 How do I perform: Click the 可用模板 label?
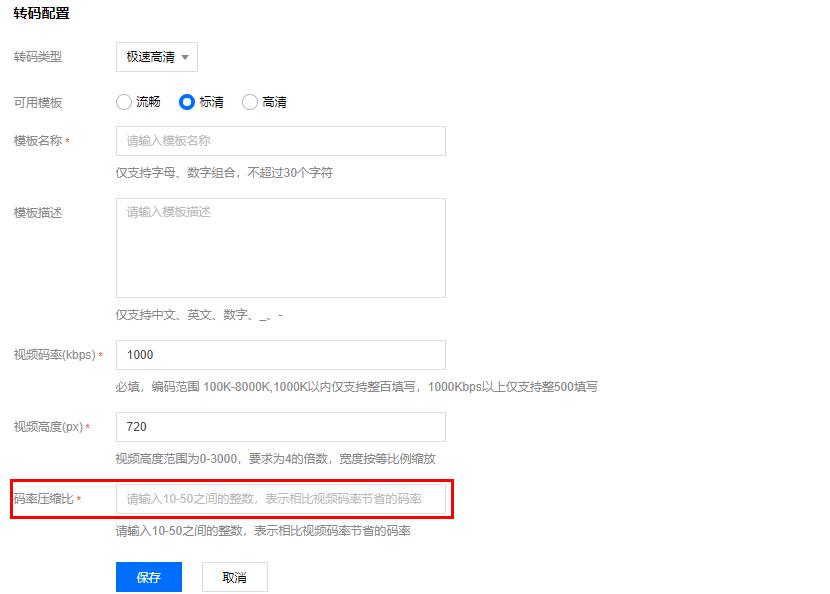(38, 102)
